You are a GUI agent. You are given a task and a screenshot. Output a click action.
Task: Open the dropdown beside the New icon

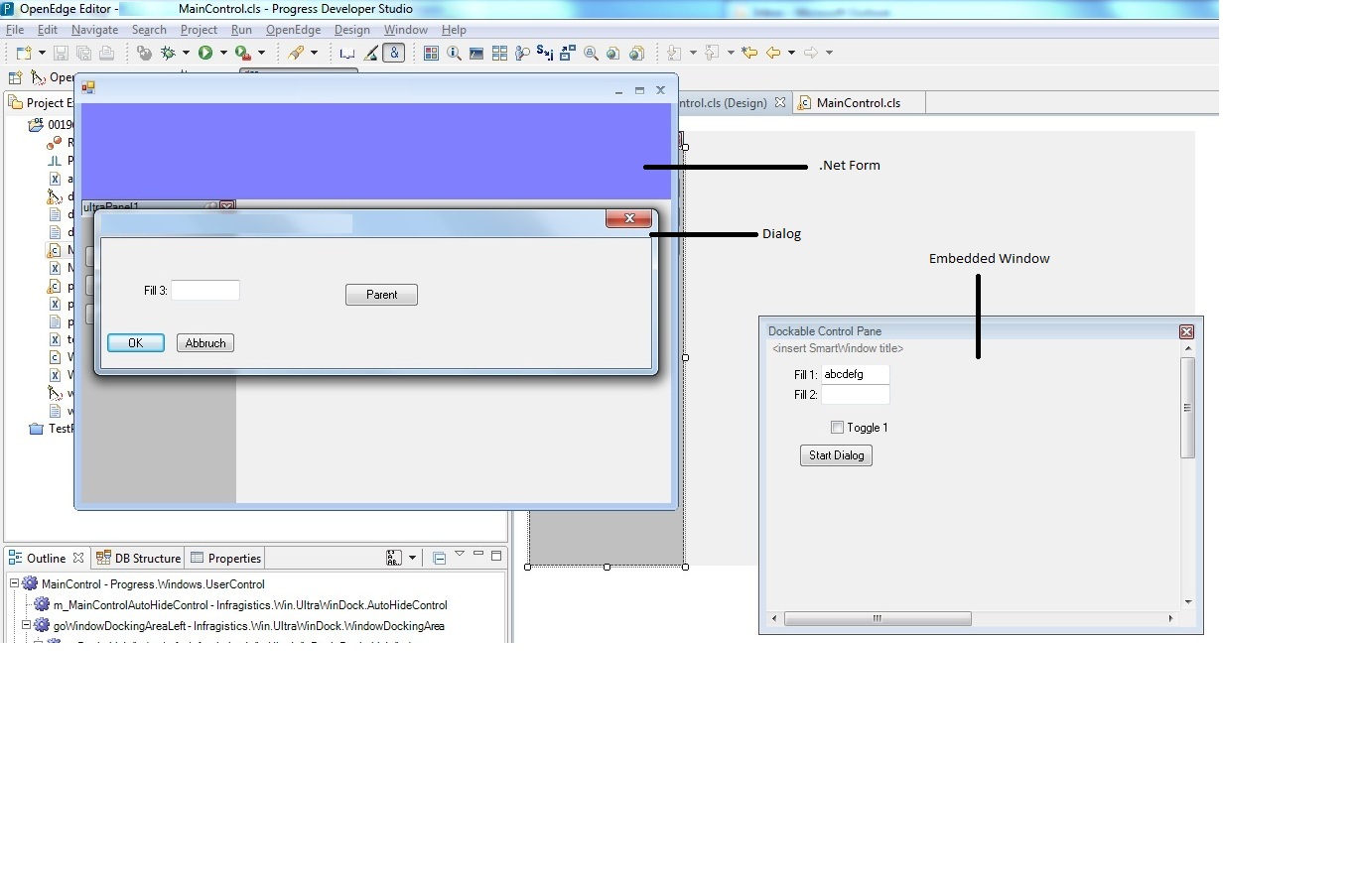[42, 53]
